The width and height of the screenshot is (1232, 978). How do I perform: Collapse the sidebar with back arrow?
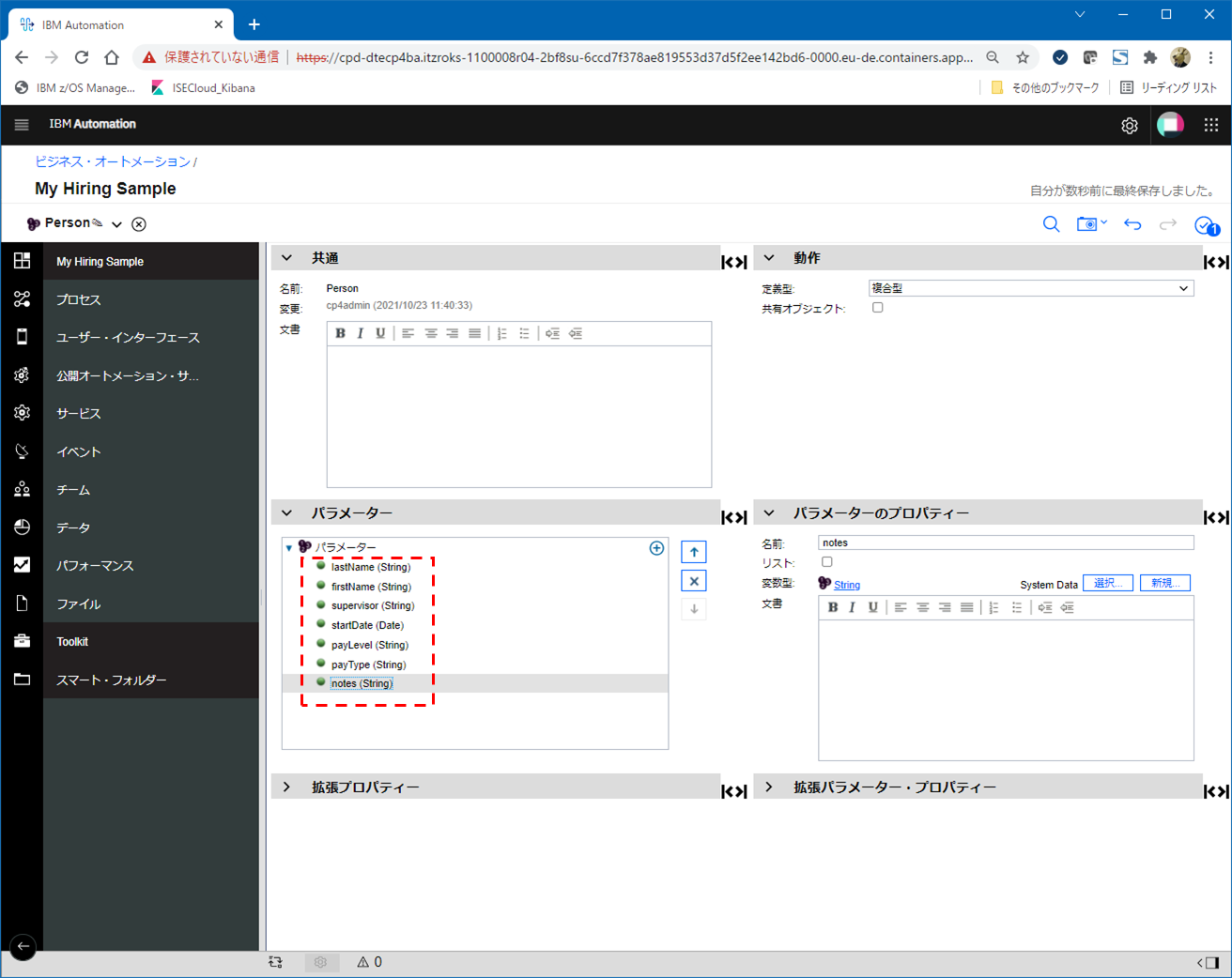click(23, 946)
